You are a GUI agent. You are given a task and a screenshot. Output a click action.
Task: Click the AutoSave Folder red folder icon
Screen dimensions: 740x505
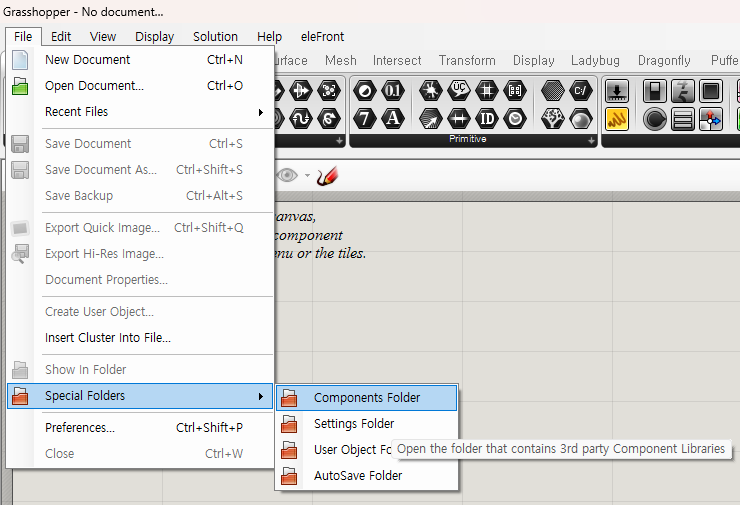pyautogui.click(x=289, y=476)
